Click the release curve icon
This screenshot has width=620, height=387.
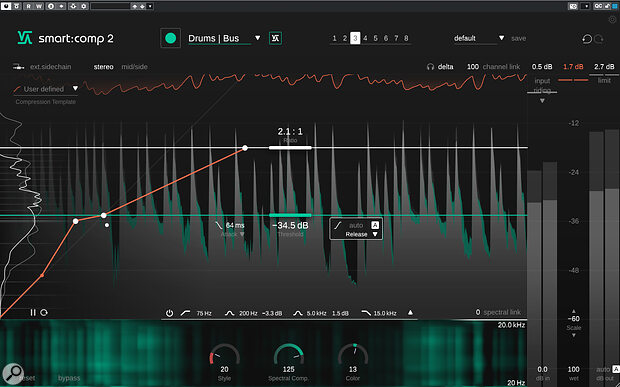338,225
